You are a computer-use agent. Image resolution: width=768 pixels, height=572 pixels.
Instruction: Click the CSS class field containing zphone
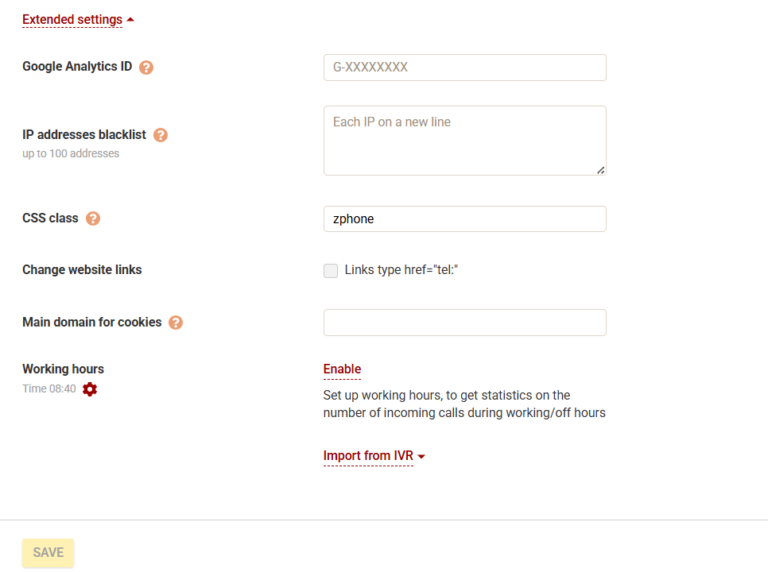(x=465, y=219)
